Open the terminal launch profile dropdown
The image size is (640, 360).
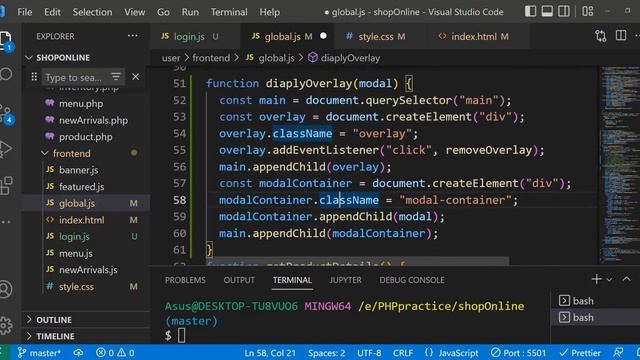pos(609,280)
